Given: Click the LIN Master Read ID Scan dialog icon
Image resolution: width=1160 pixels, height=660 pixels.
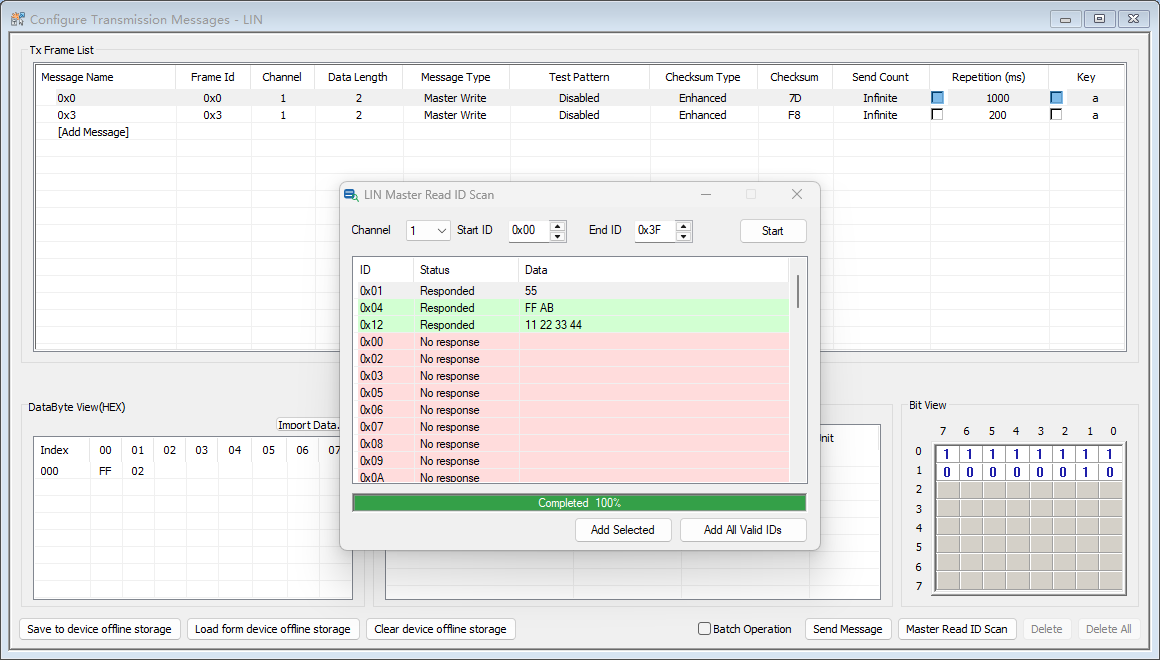Looking at the screenshot, I should point(351,195).
